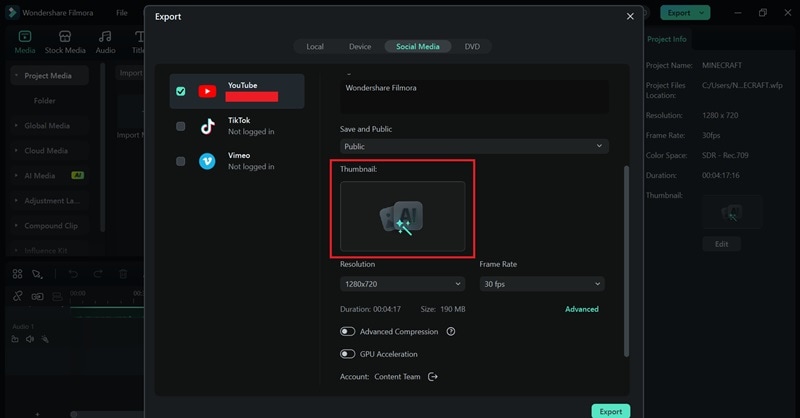This screenshot has width=800, height=418.
Task: Select the Social Media tab
Action: tap(418, 46)
